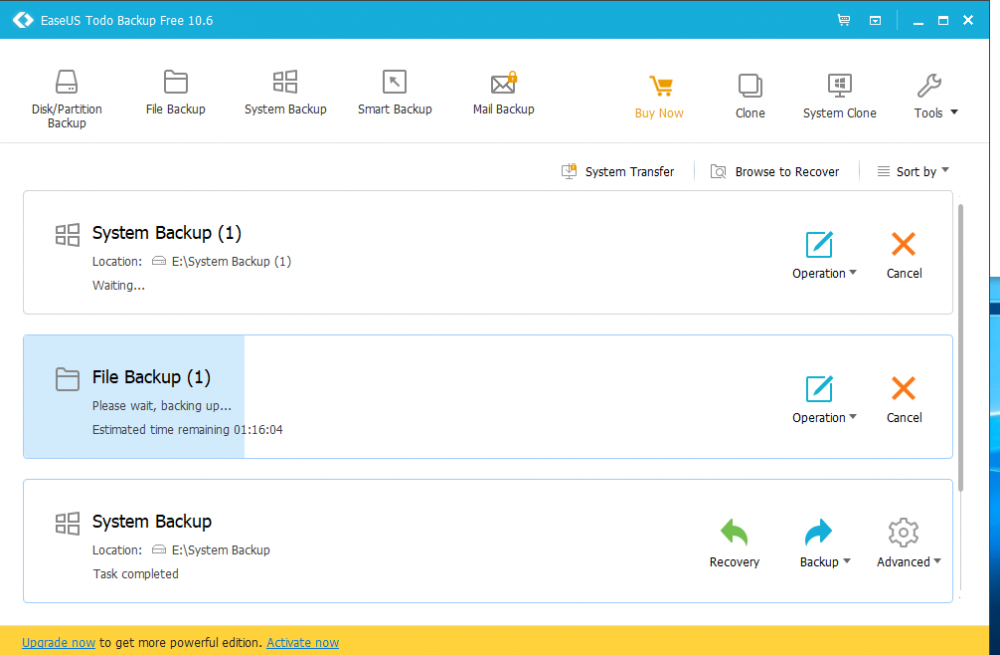Click location path E:\System Backup
The image size is (1000, 655).
pyautogui.click(x=221, y=550)
